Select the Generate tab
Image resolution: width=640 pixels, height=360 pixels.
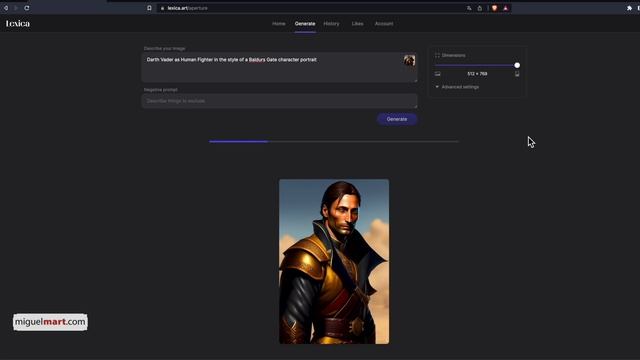click(305, 24)
